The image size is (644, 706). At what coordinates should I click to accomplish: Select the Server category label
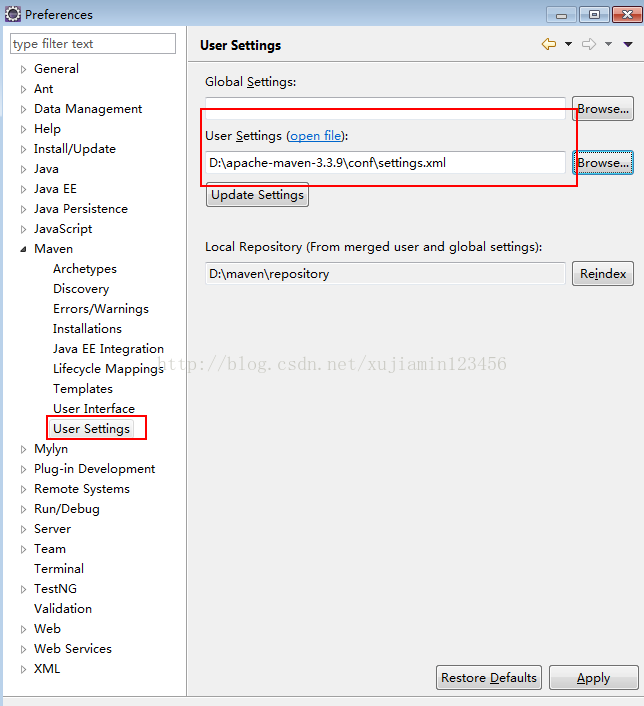coord(52,529)
